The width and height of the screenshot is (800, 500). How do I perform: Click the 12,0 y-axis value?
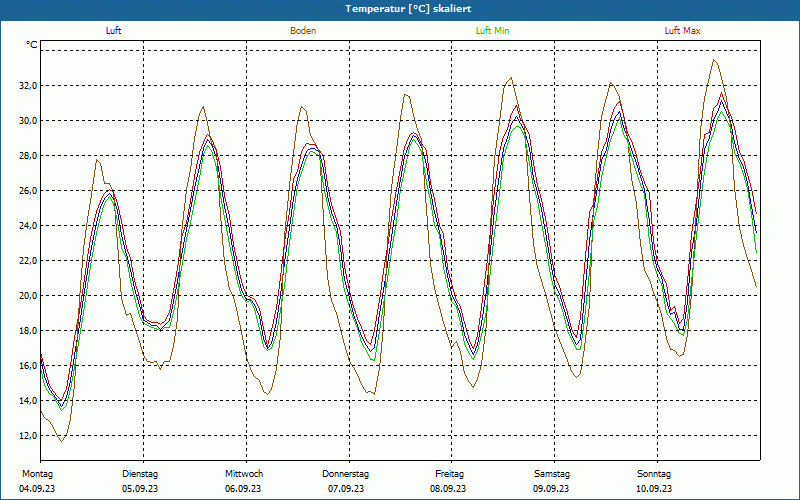pyautogui.click(x=29, y=436)
